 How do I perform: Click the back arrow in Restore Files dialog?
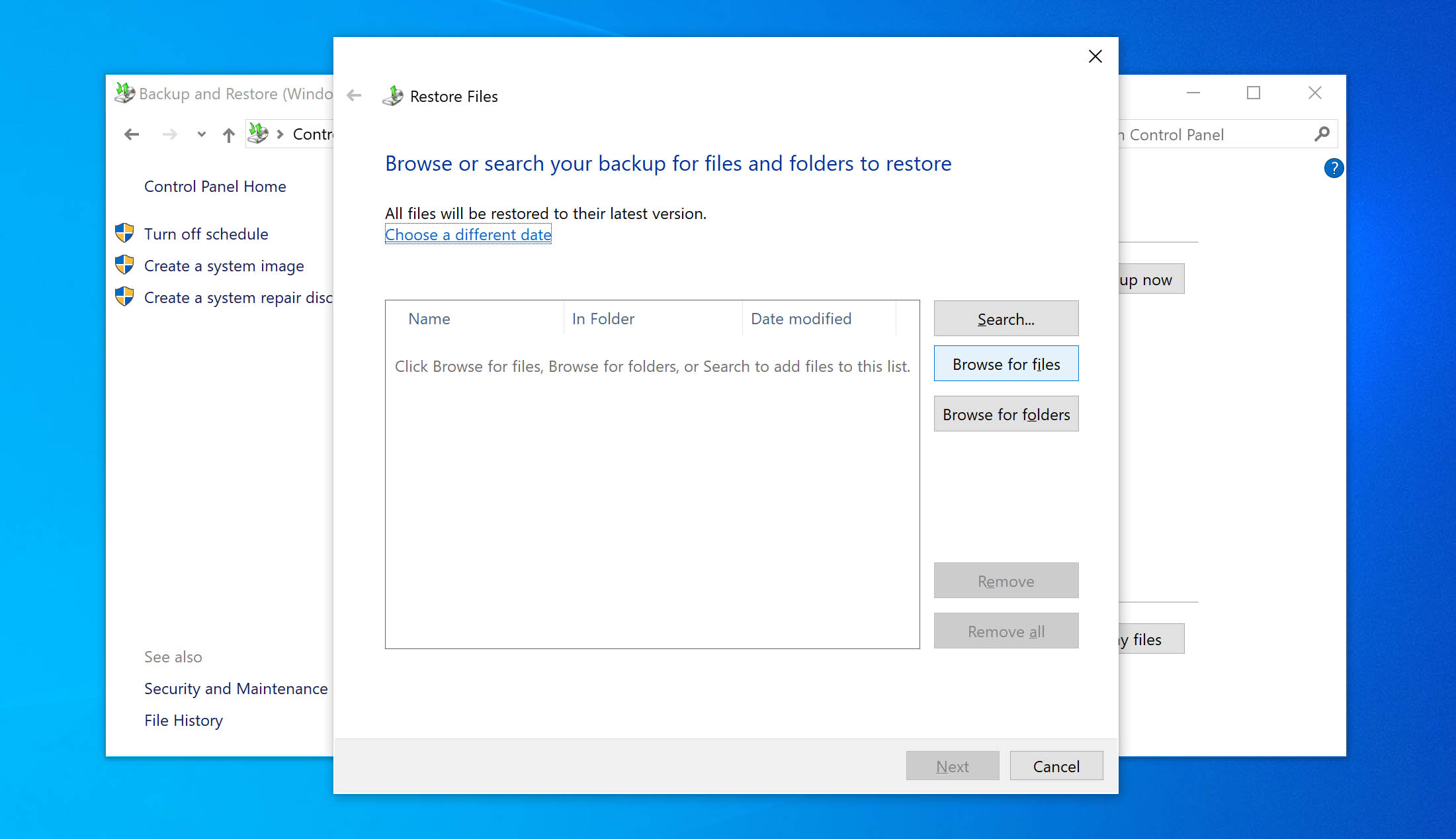tap(354, 96)
